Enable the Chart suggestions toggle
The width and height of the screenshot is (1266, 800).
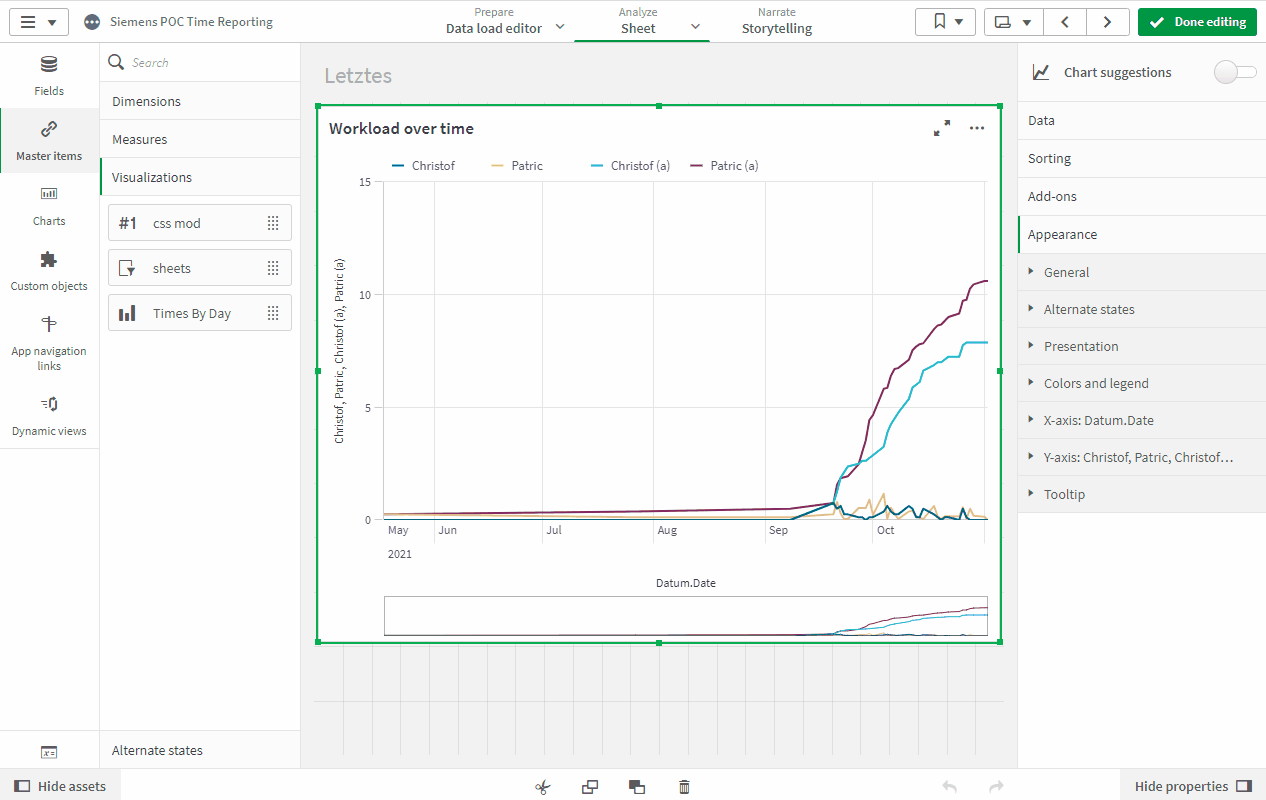1235,72
